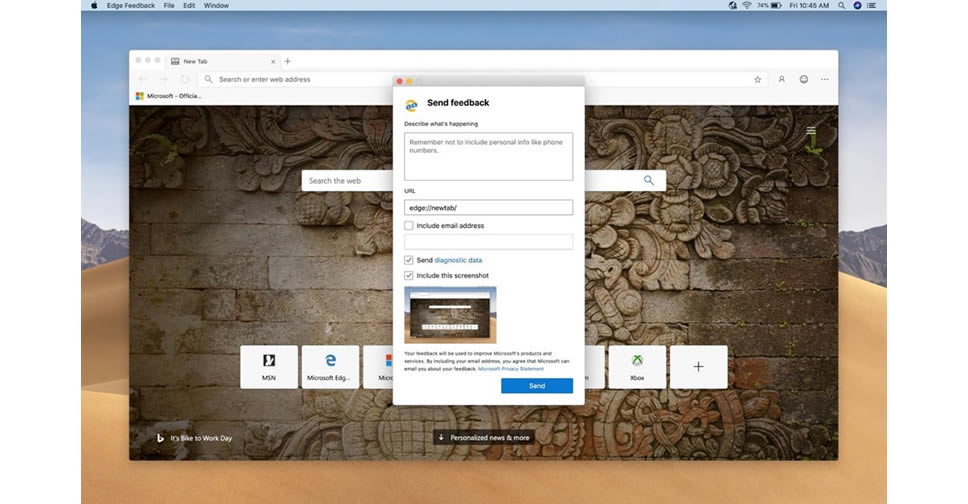Enable the Include email address checkbox
Screen dimensions: 968x504
(409, 226)
